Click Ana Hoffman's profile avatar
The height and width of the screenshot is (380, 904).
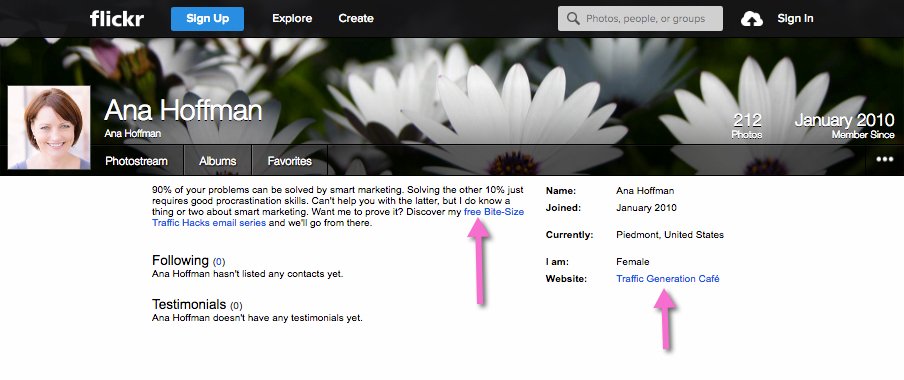point(49,127)
